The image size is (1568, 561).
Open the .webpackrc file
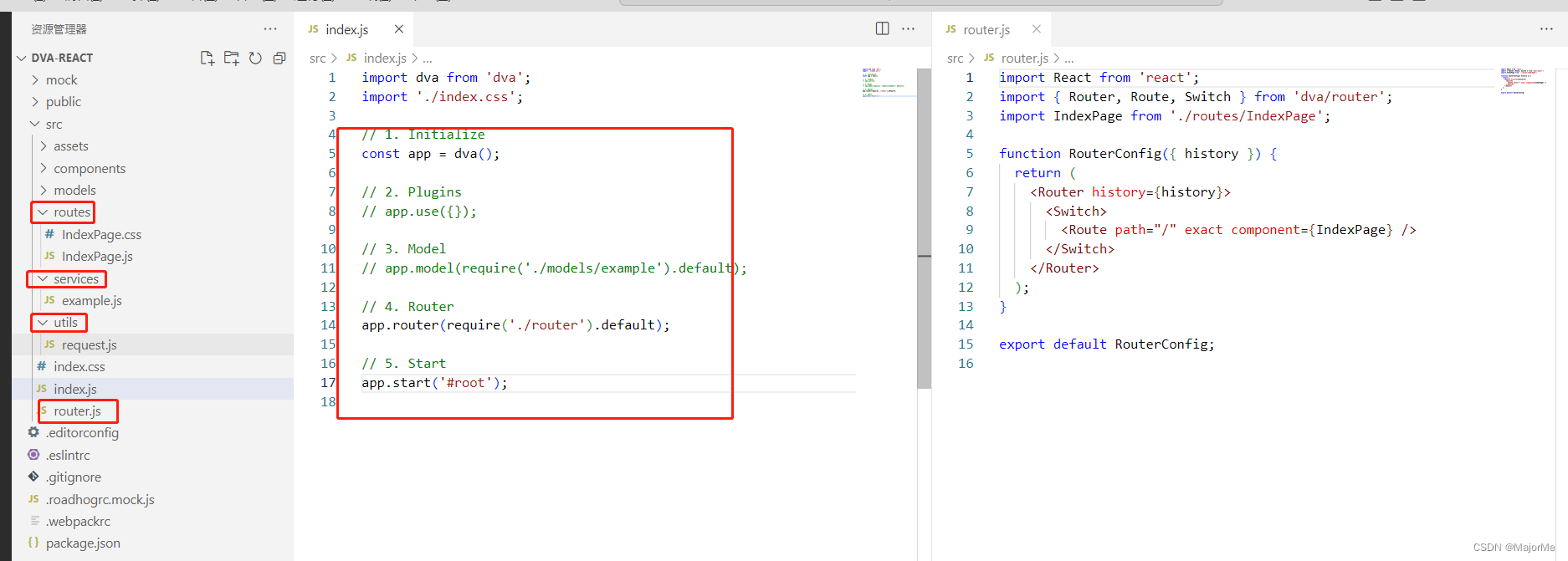152,521
